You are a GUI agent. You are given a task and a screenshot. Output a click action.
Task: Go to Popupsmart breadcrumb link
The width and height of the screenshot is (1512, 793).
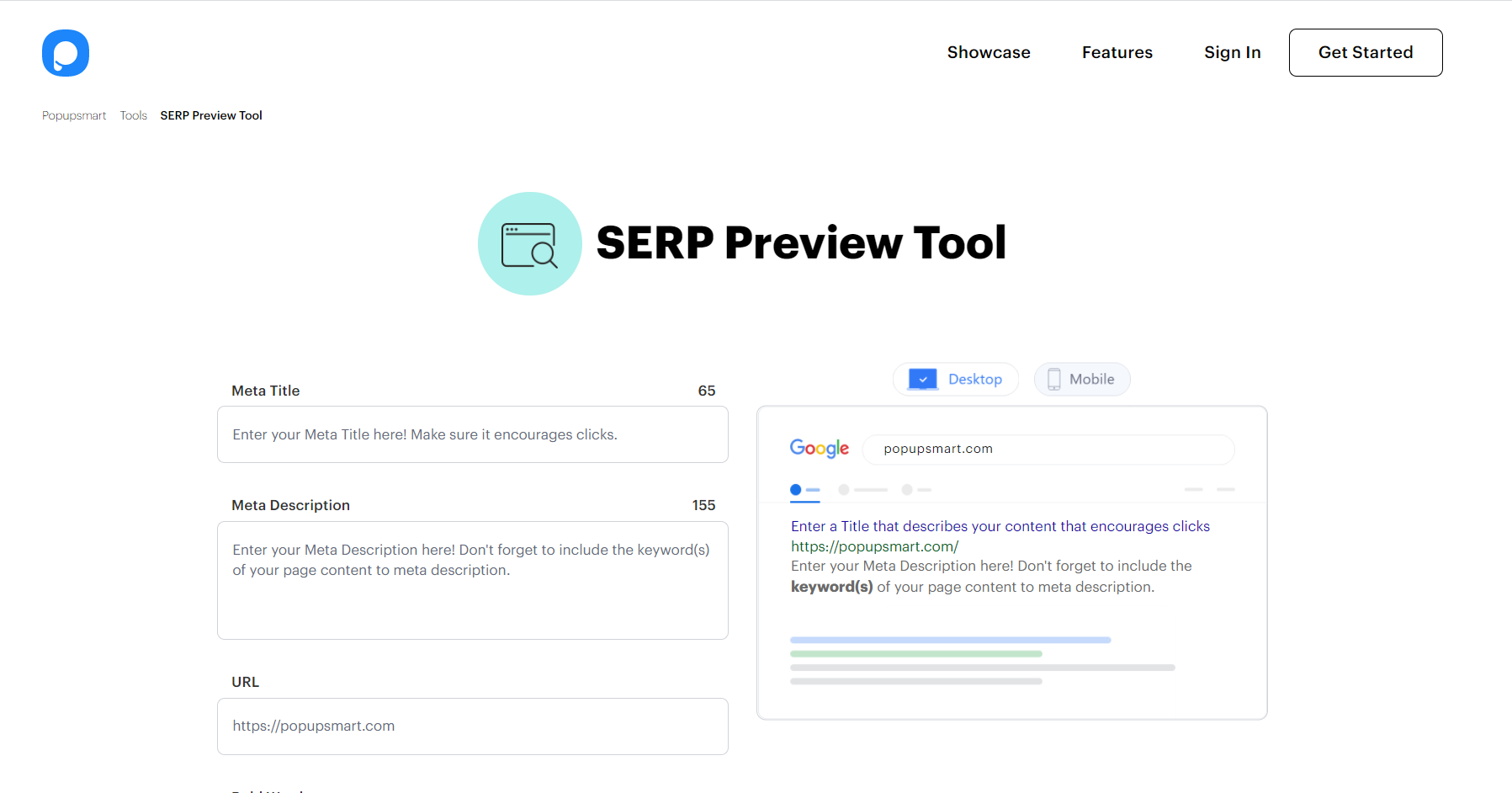pyautogui.click(x=74, y=115)
